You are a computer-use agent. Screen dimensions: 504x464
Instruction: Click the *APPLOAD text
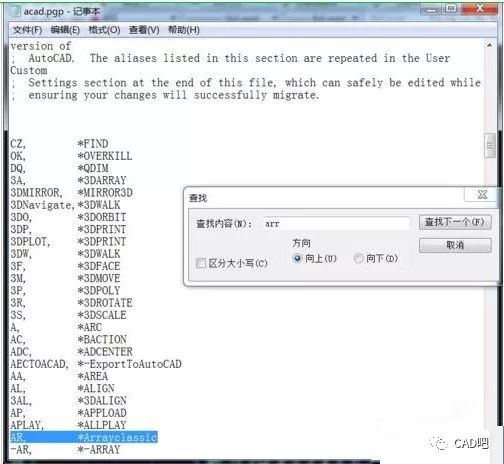(102, 413)
